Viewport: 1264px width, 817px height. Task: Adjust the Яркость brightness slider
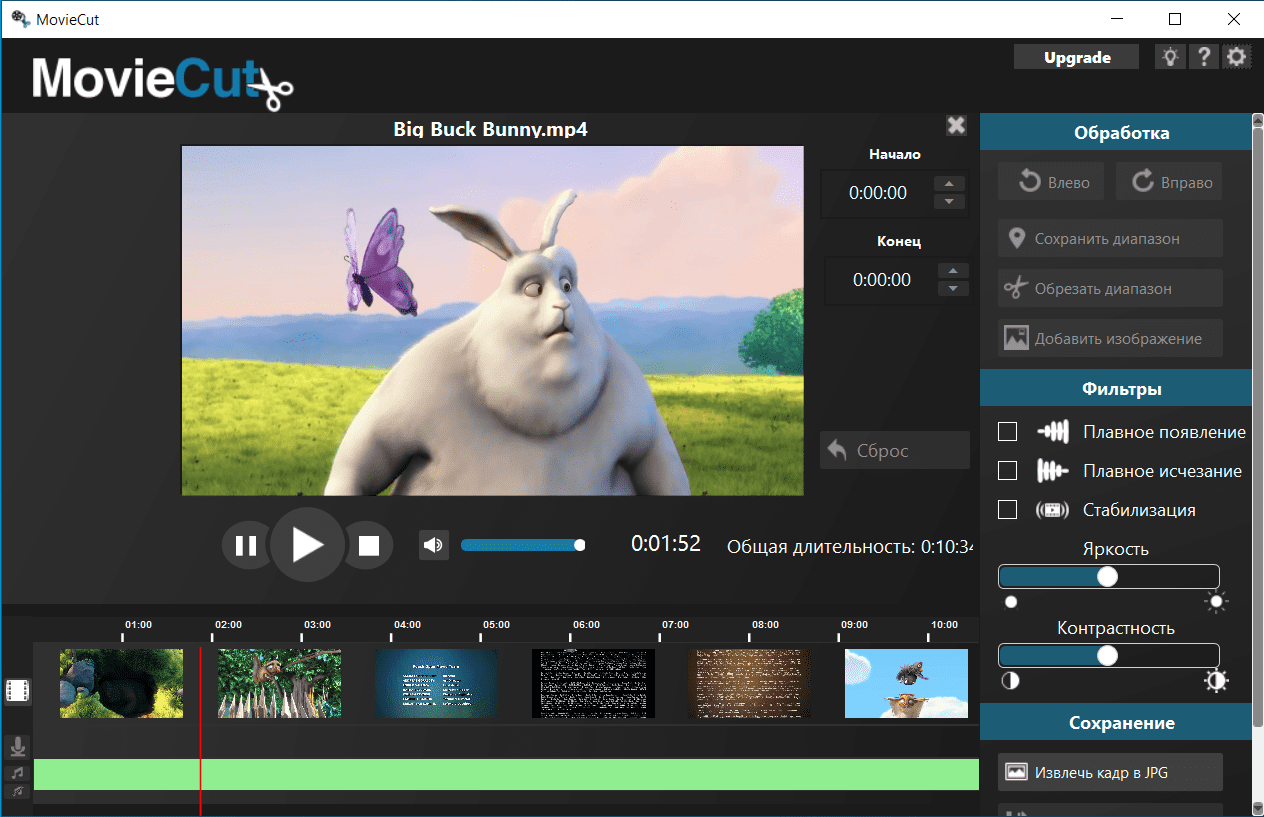1109,577
